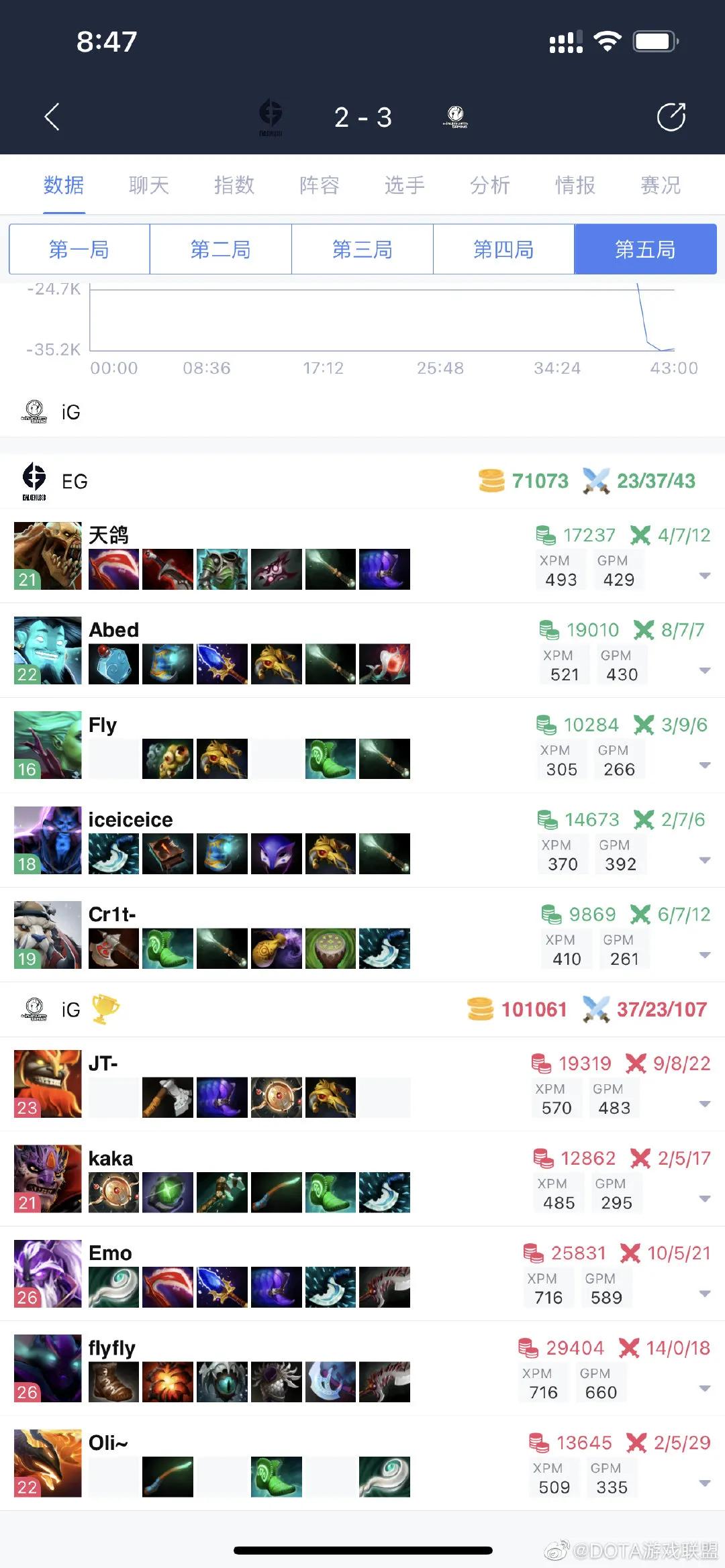The width and height of the screenshot is (725, 1568).
Task: Select the 第一局 game button
Action: tap(79, 250)
